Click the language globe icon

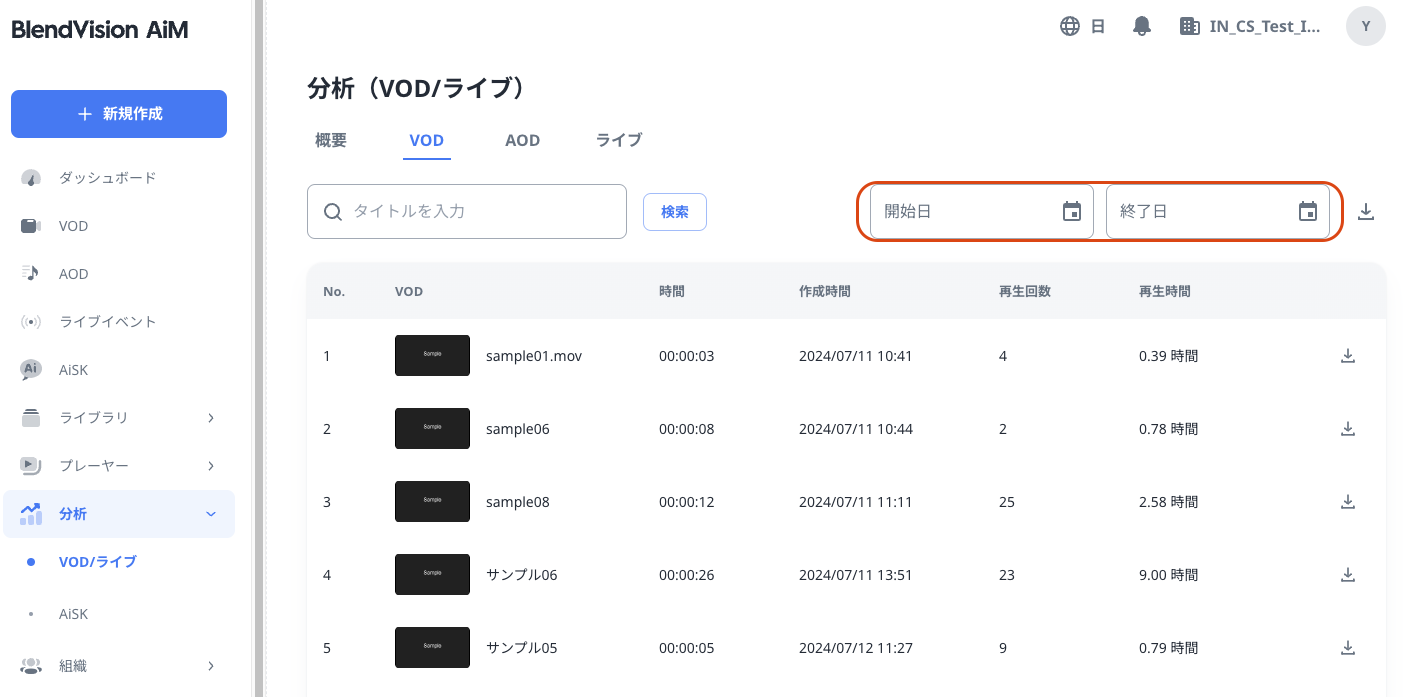click(x=1070, y=25)
